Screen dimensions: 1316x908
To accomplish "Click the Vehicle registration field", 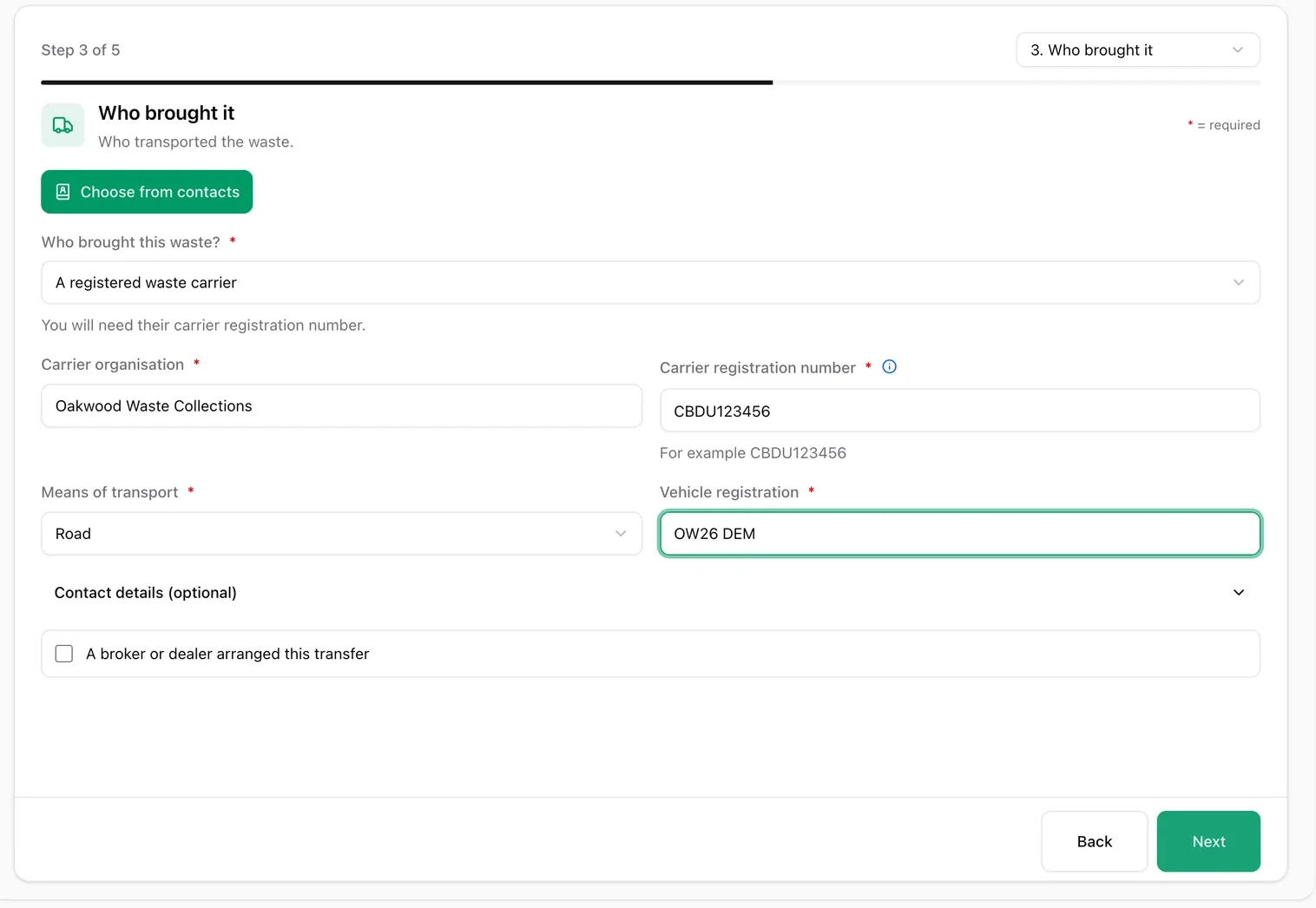I will 959,533.
